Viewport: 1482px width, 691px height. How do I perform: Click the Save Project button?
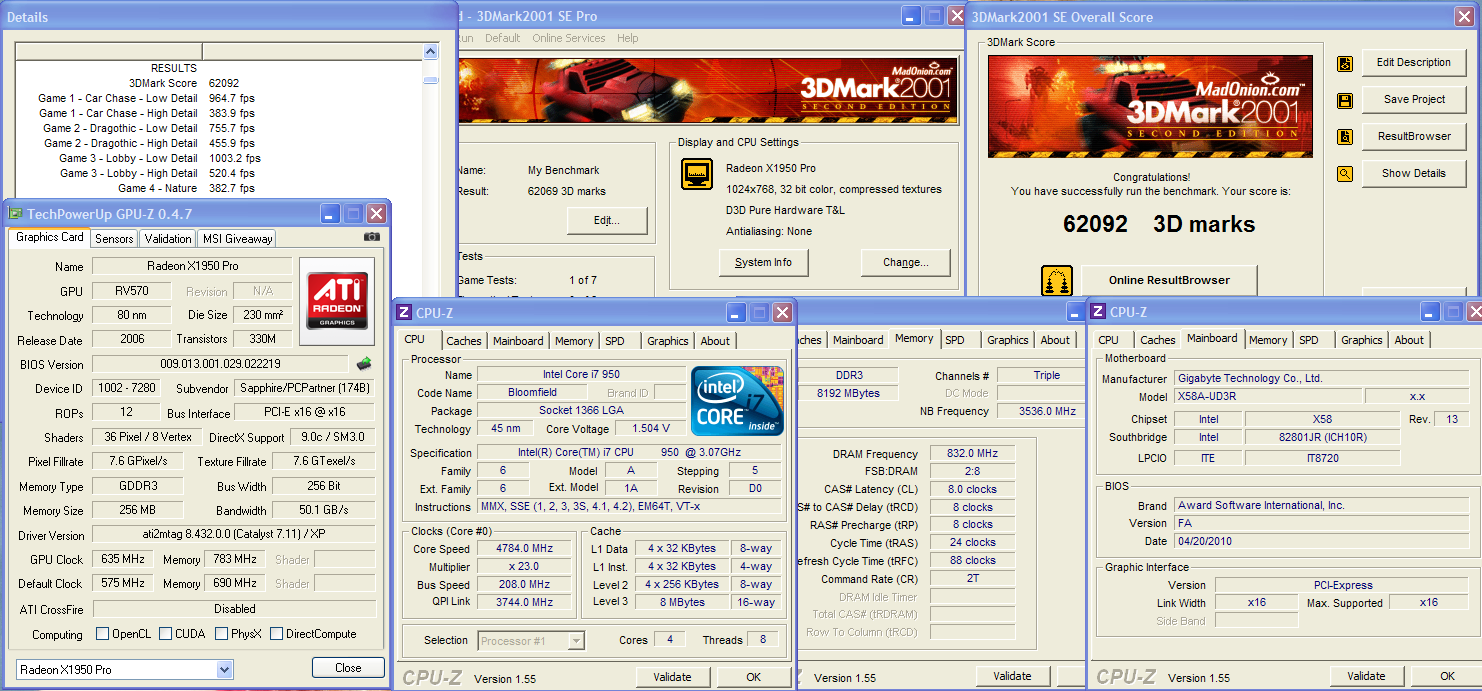1413,99
